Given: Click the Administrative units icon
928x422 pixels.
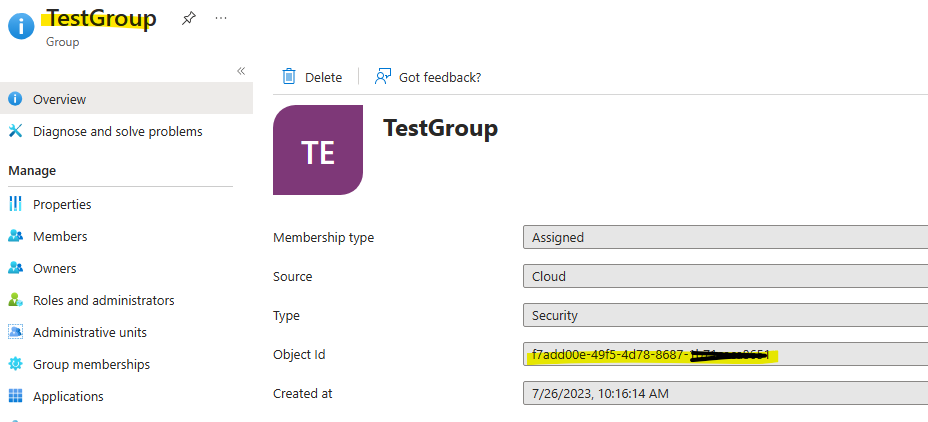Looking at the screenshot, I should point(15,332).
